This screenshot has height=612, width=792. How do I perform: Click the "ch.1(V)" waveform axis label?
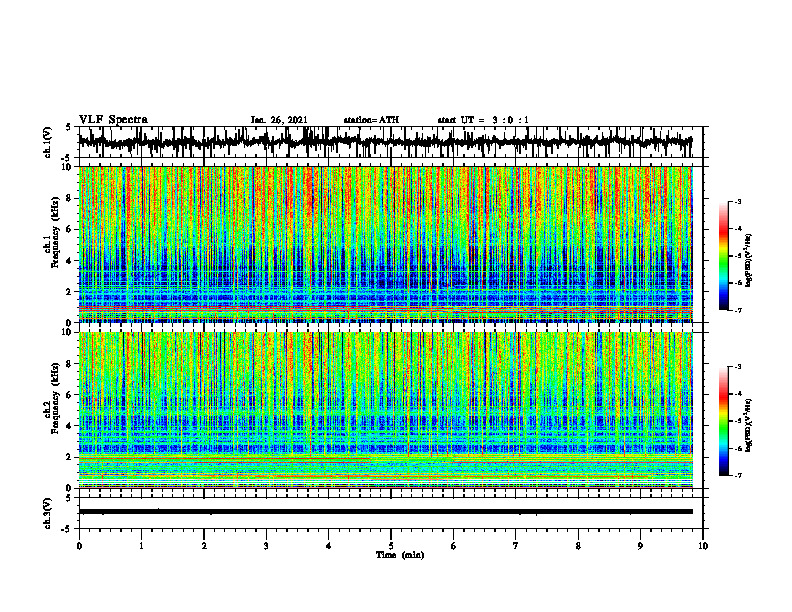click(x=48, y=142)
